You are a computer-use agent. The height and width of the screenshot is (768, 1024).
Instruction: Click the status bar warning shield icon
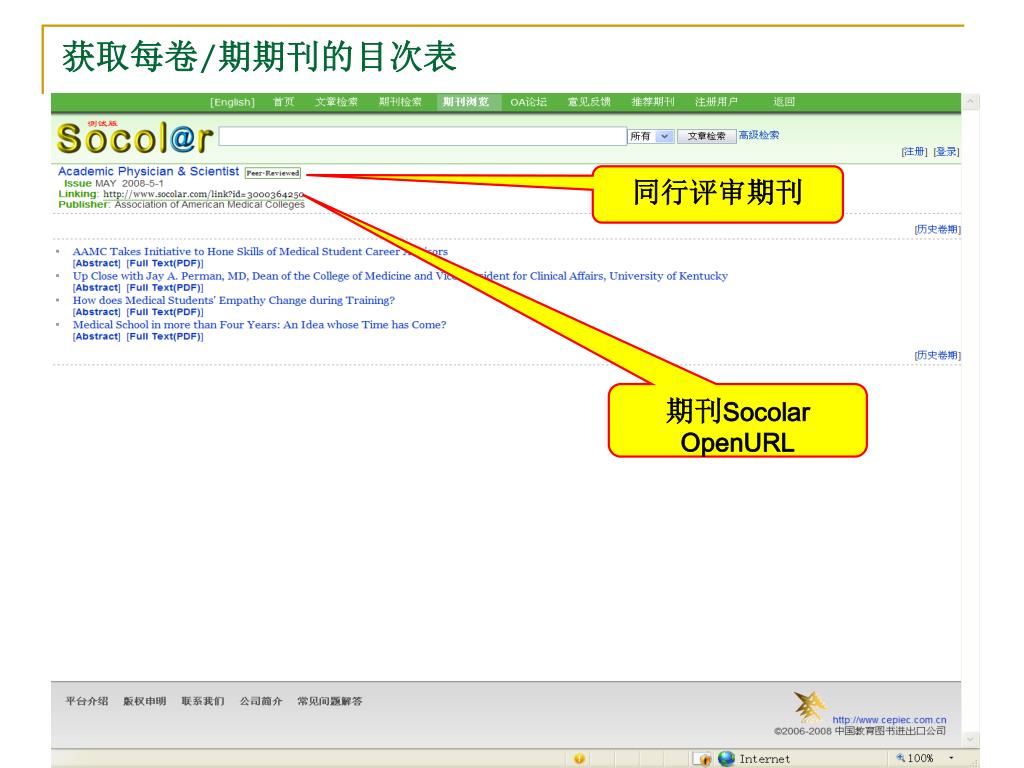pos(579,758)
